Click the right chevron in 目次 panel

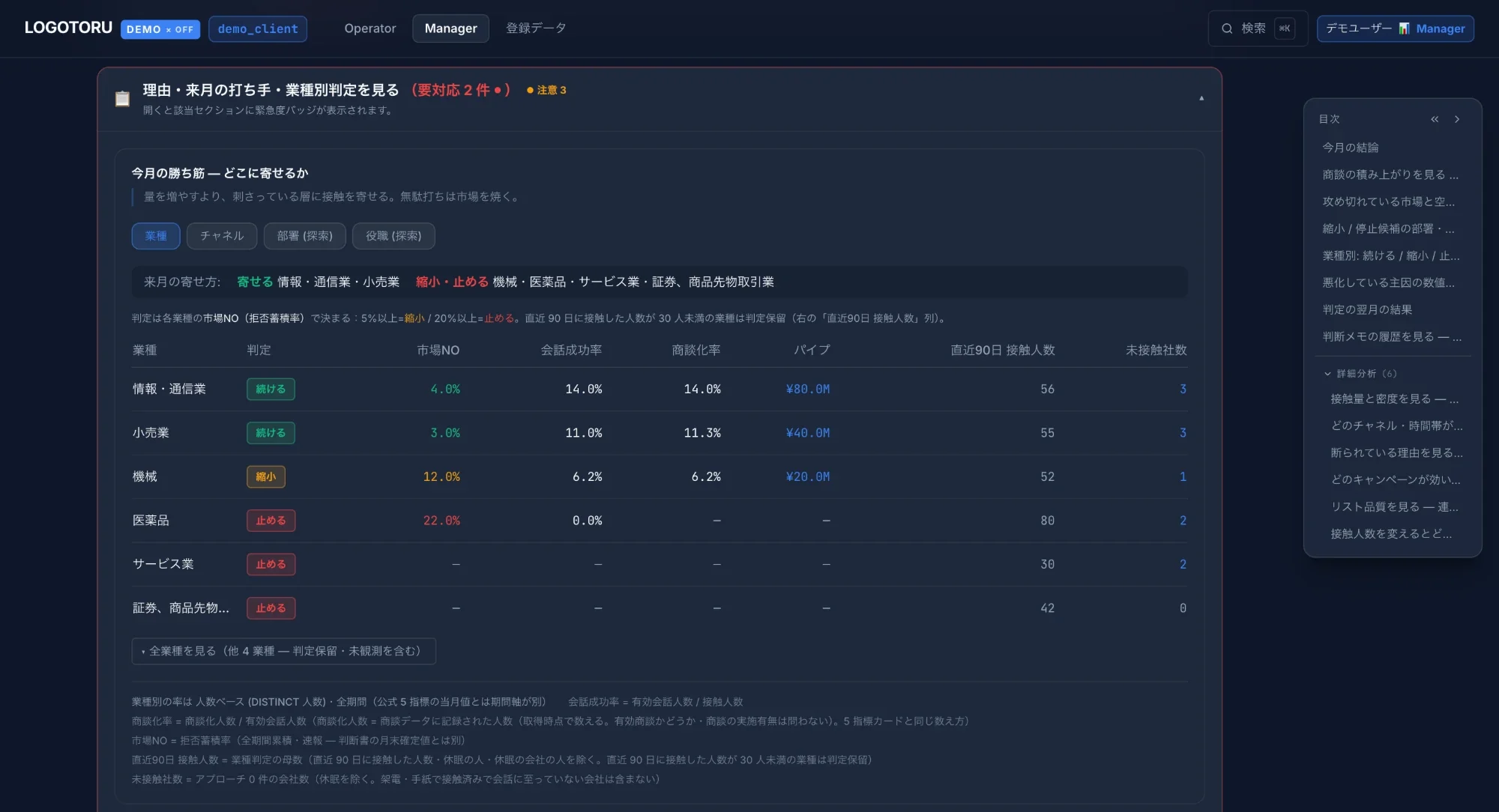coord(1457,119)
